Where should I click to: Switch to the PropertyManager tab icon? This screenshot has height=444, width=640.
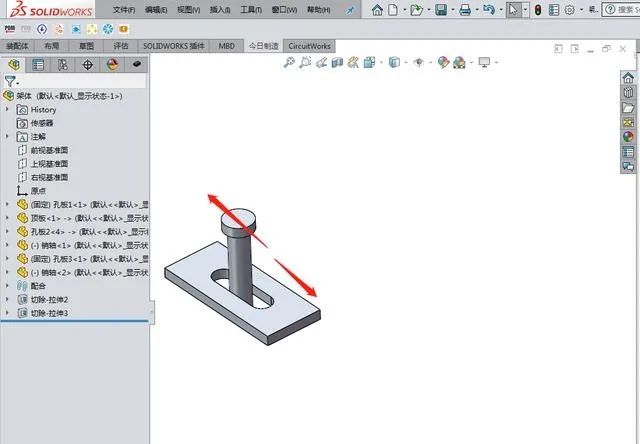coord(38,64)
